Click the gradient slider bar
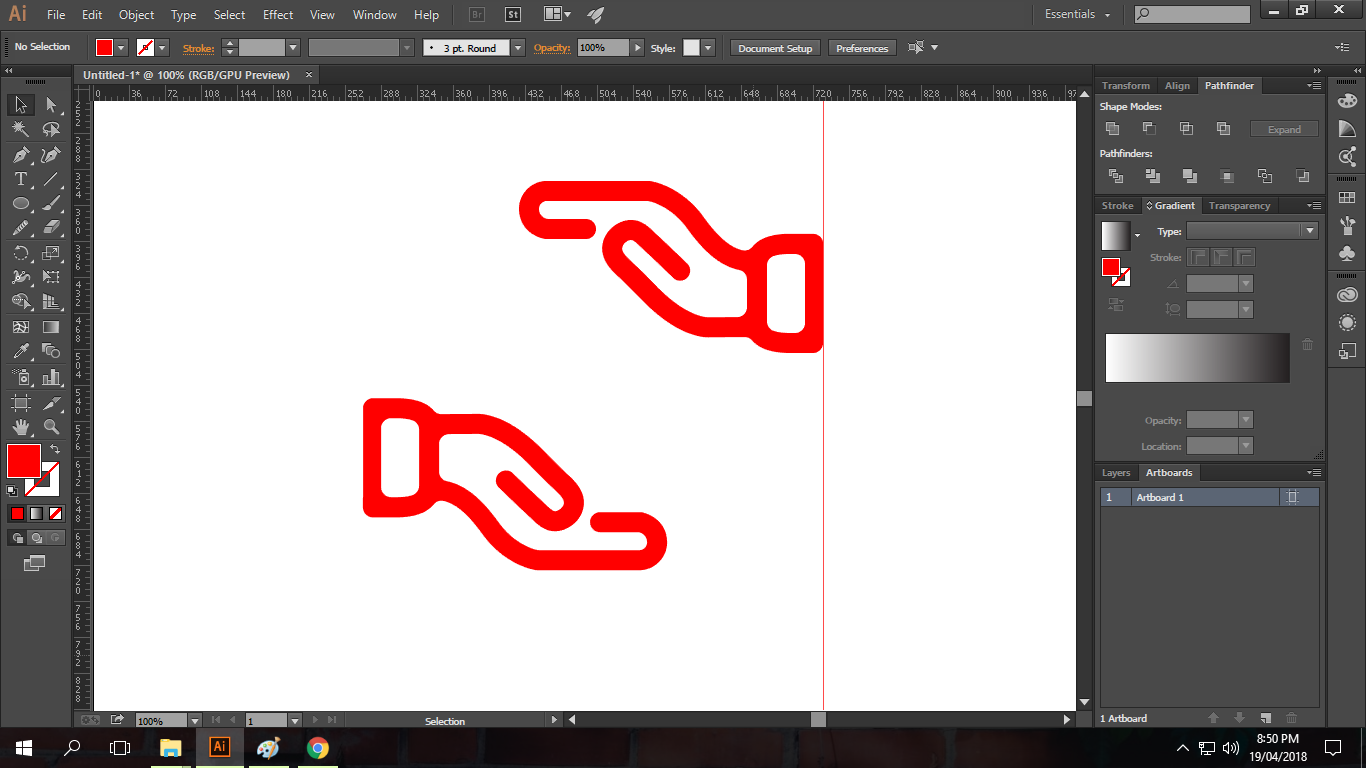The height and width of the screenshot is (768, 1366). 1197,358
